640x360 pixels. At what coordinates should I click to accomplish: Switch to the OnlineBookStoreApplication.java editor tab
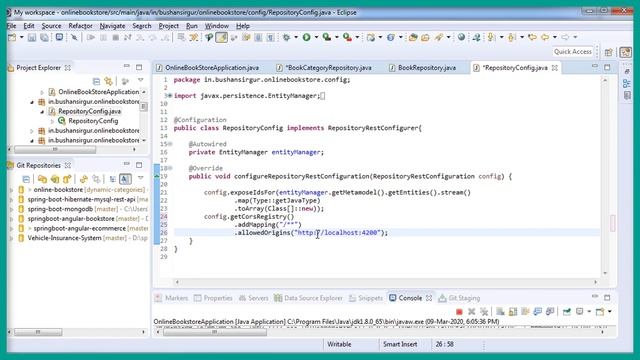(207, 68)
